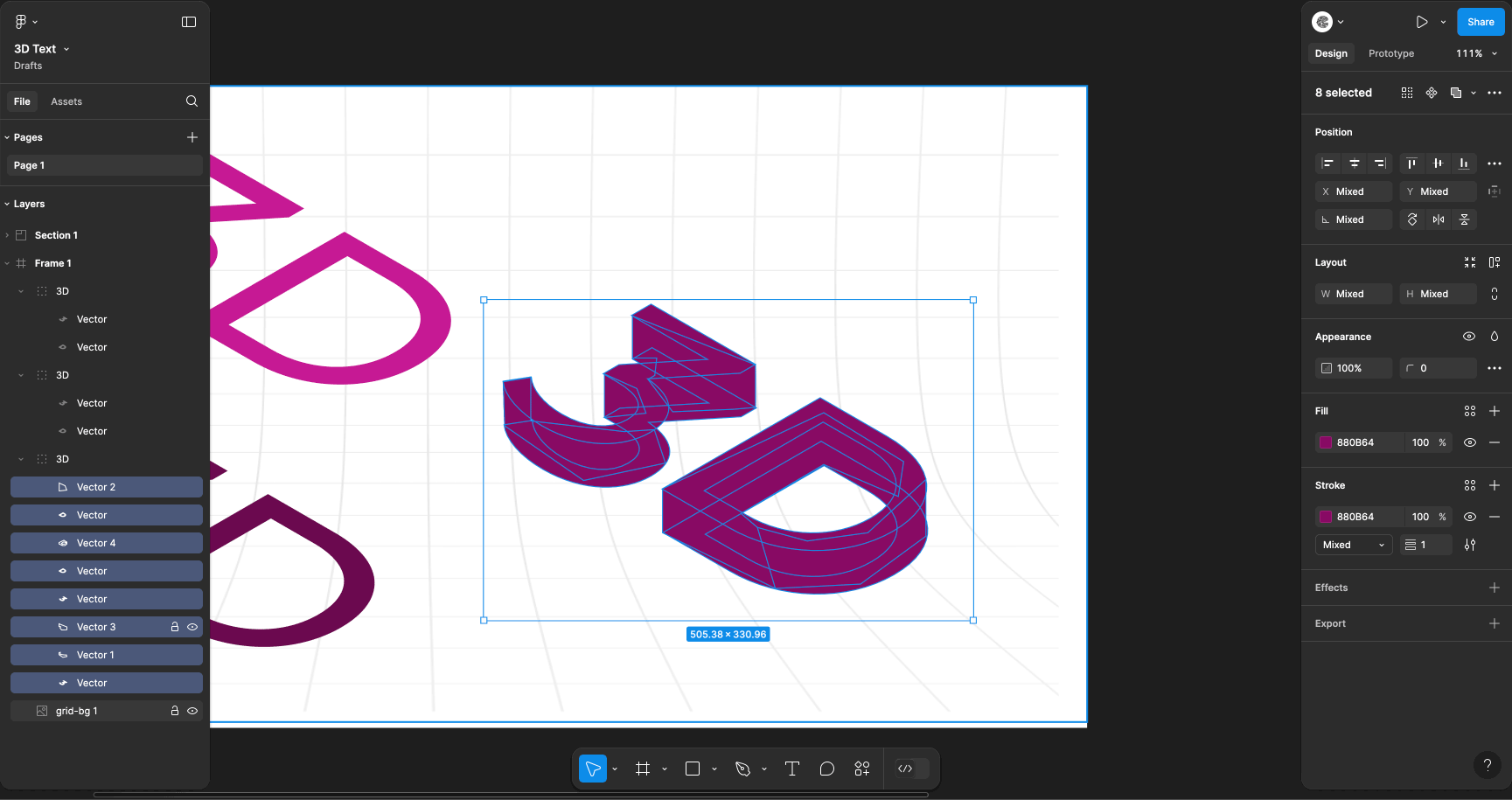Screen dimensions: 1512x800
Task: Align selection to the left
Action: 1327,163
